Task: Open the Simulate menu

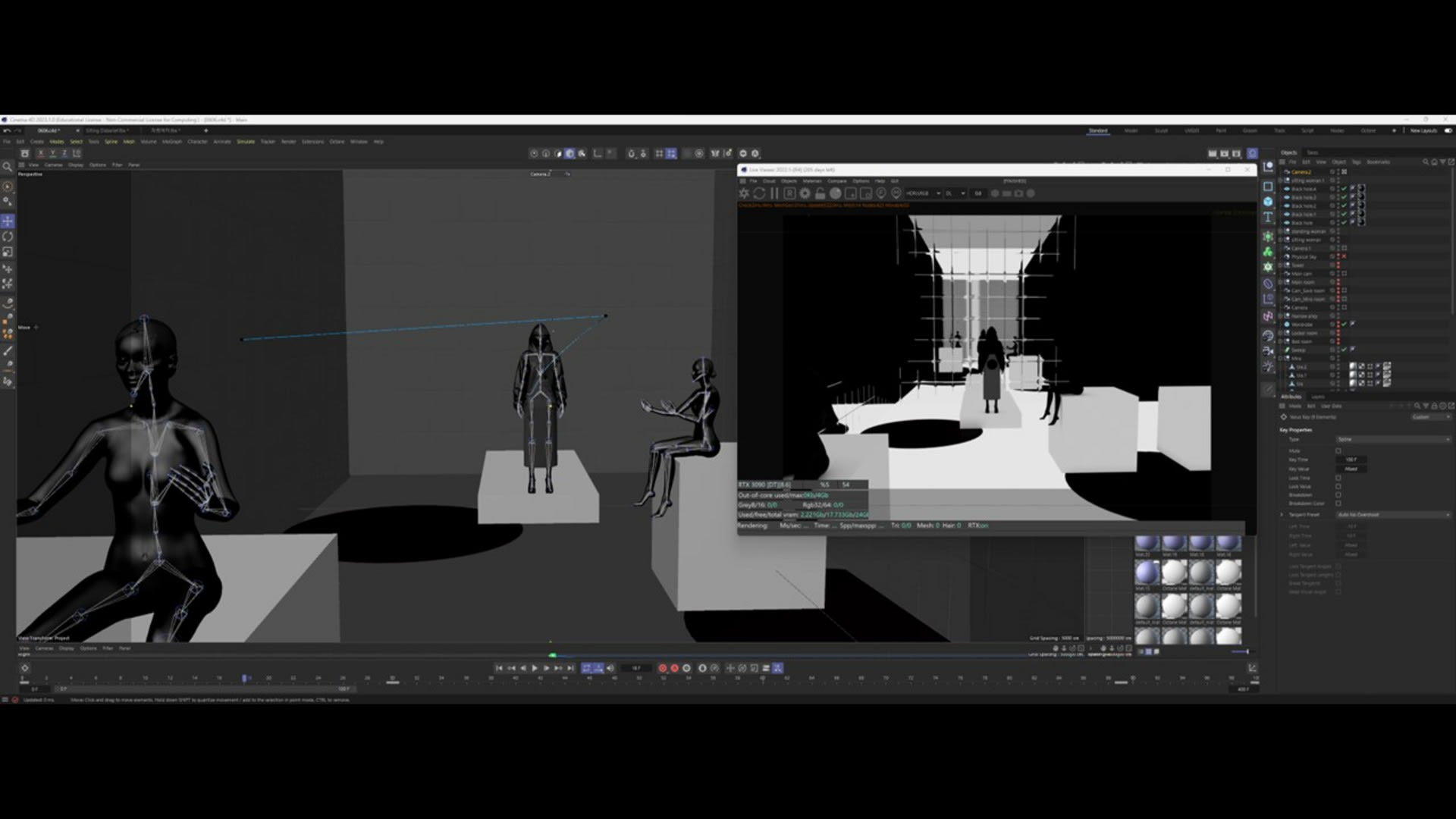Action: 246,142
